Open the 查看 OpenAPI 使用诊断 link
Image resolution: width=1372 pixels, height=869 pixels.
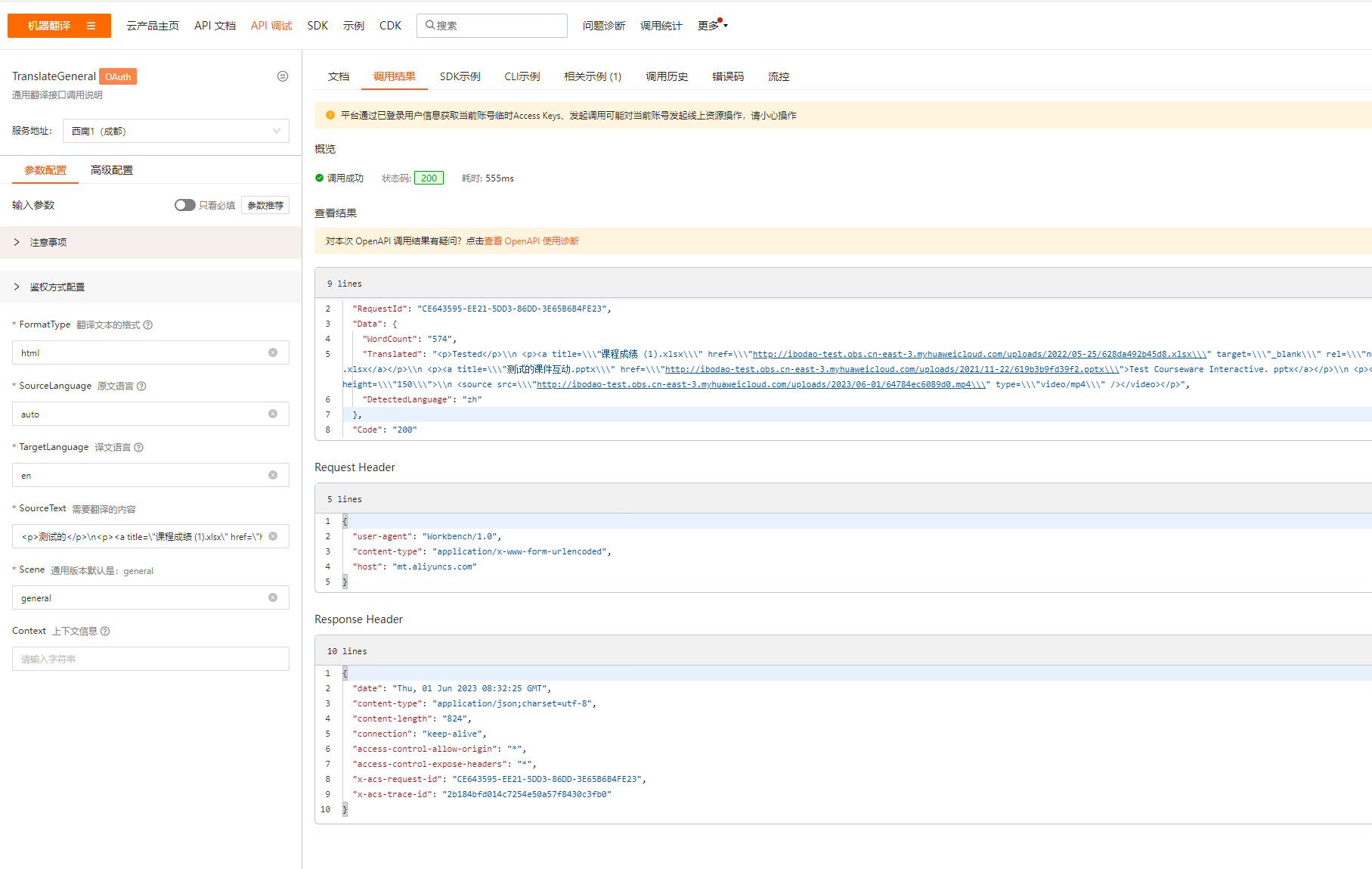click(x=531, y=241)
